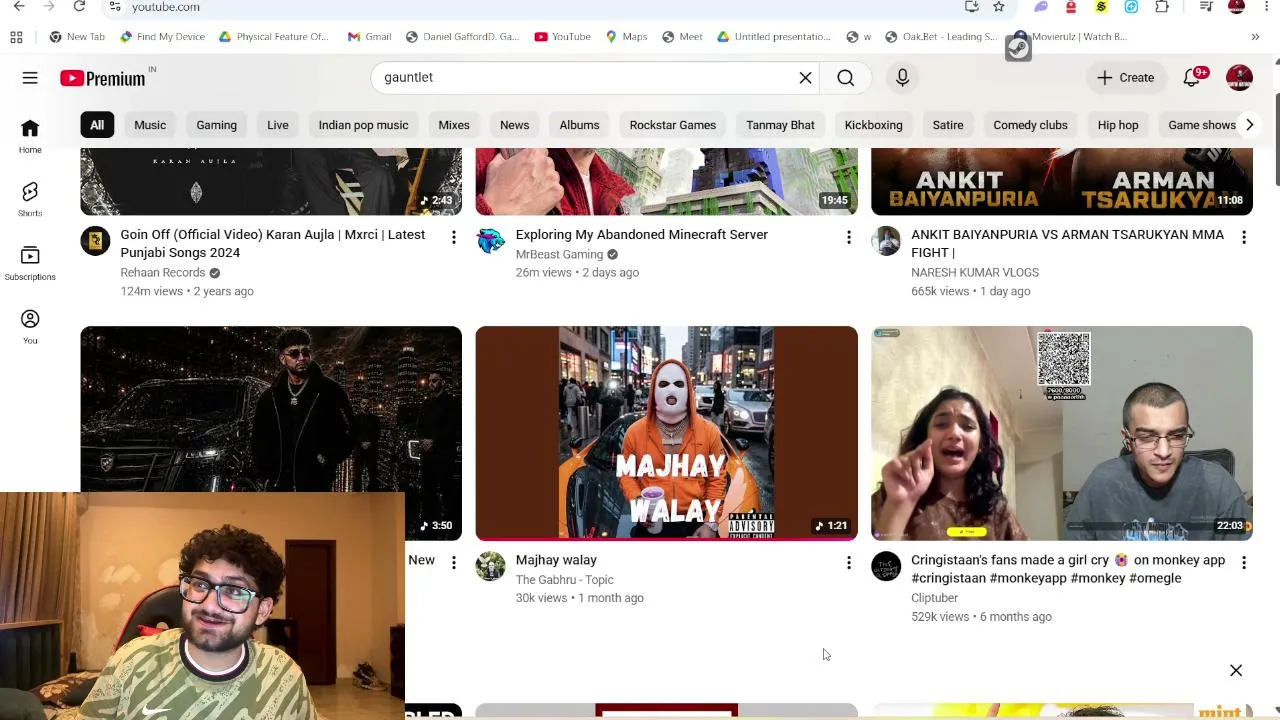The image size is (1280, 720).
Task: Open the Maps bookmark
Action: [626, 37]
